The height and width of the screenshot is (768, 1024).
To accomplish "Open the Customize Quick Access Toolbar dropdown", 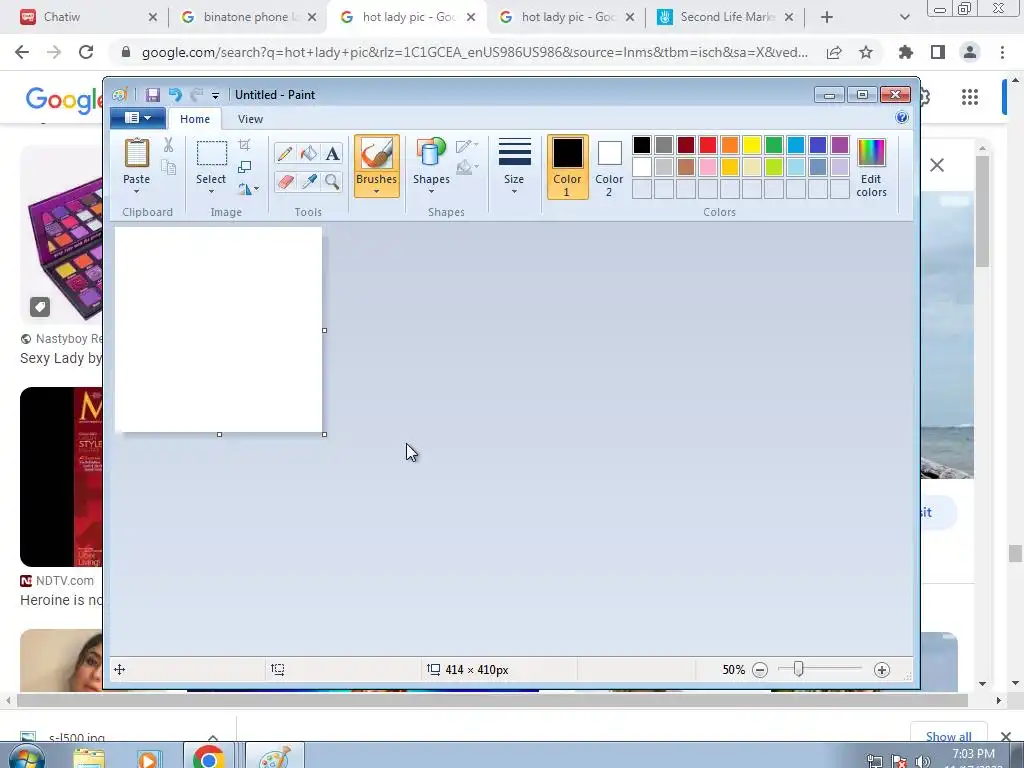I will 216,95.
